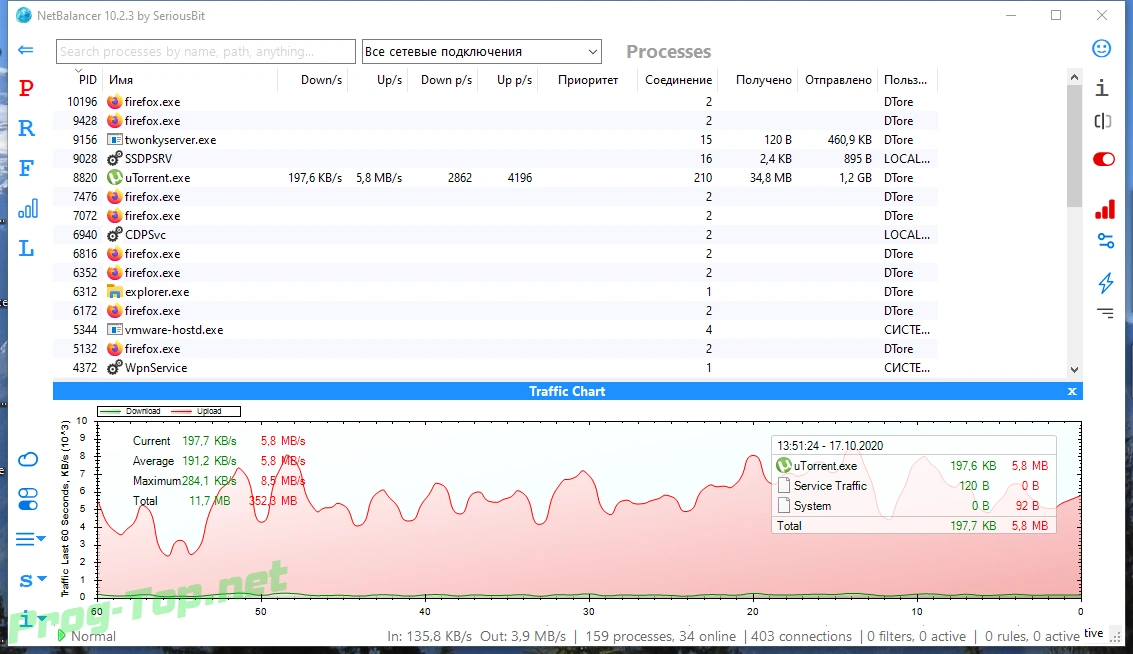Click the Download legend entry in chart
The width and height of the screenshot is (1133, 654).
[x=132, y=411]
